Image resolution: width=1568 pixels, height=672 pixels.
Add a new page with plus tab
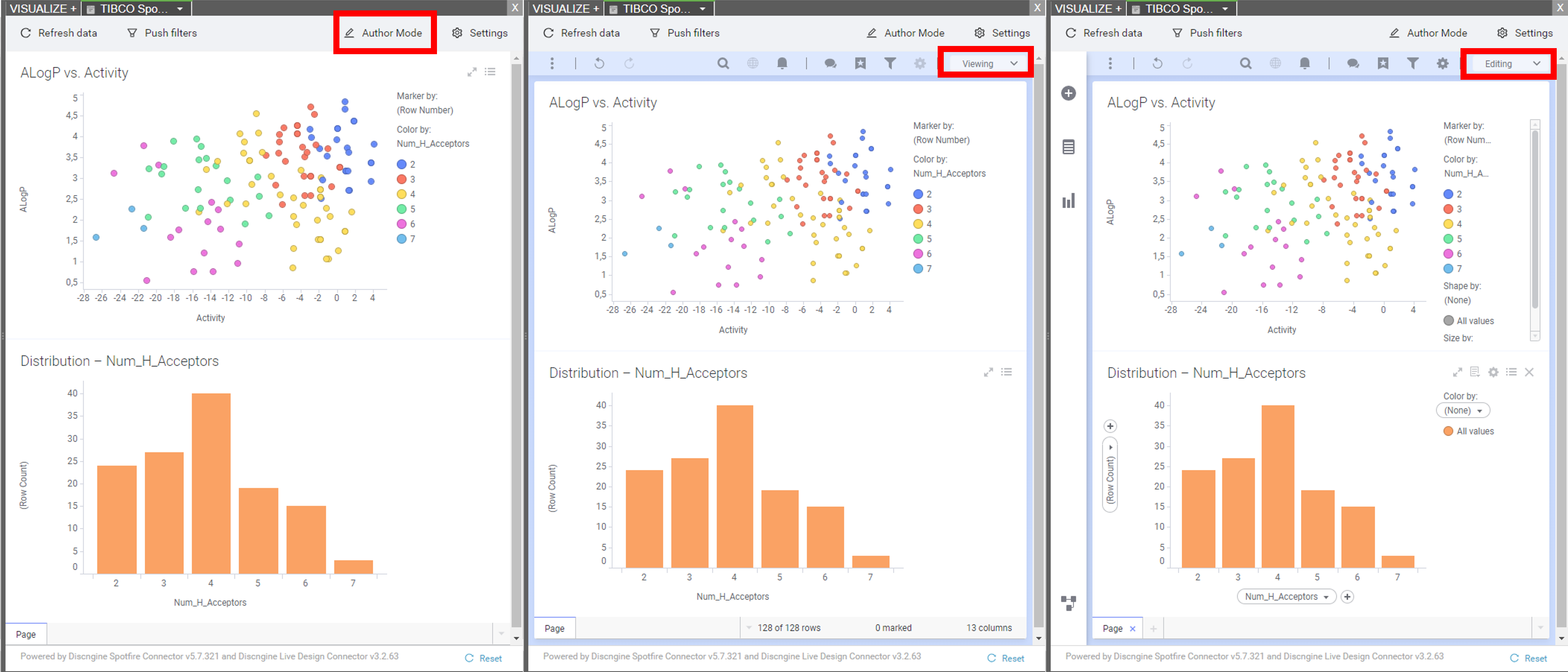click(x=1153, y=628)
